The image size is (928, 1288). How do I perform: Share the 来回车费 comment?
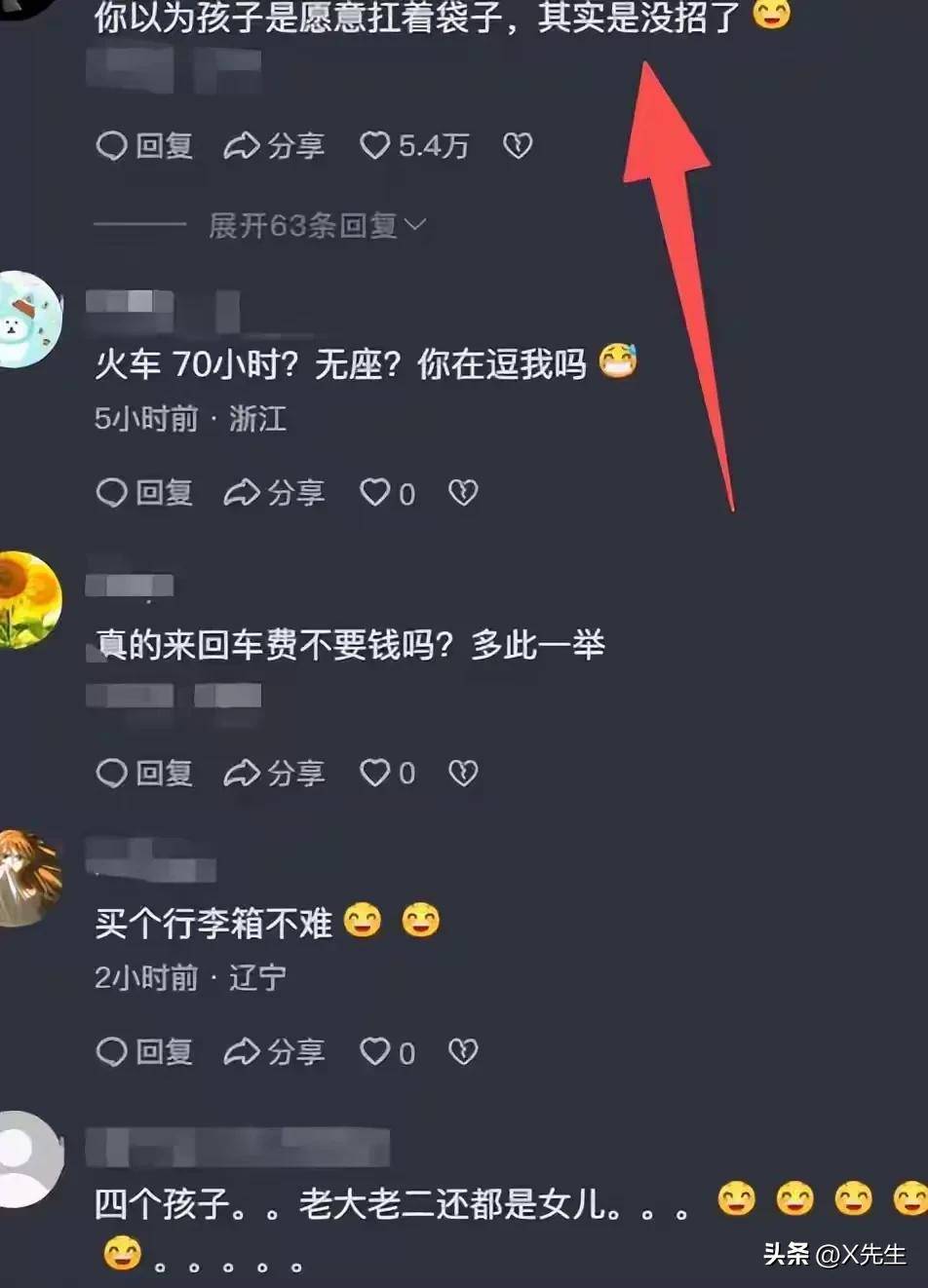(274, 774)
